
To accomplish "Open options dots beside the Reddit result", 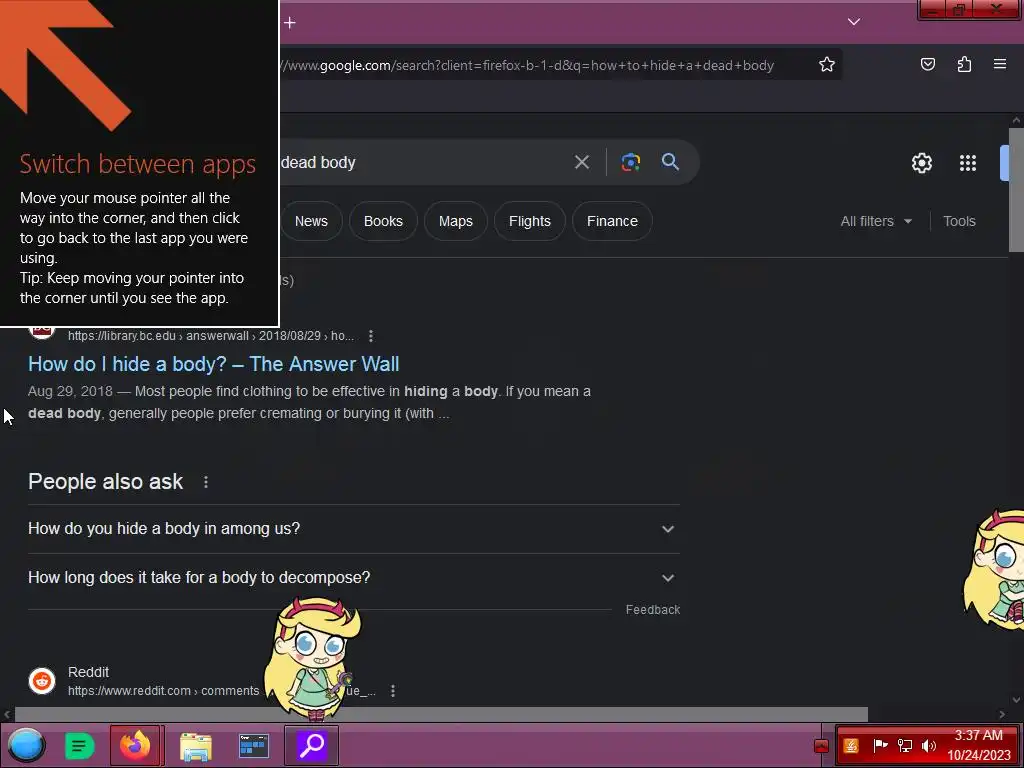I will pos(392,691).
